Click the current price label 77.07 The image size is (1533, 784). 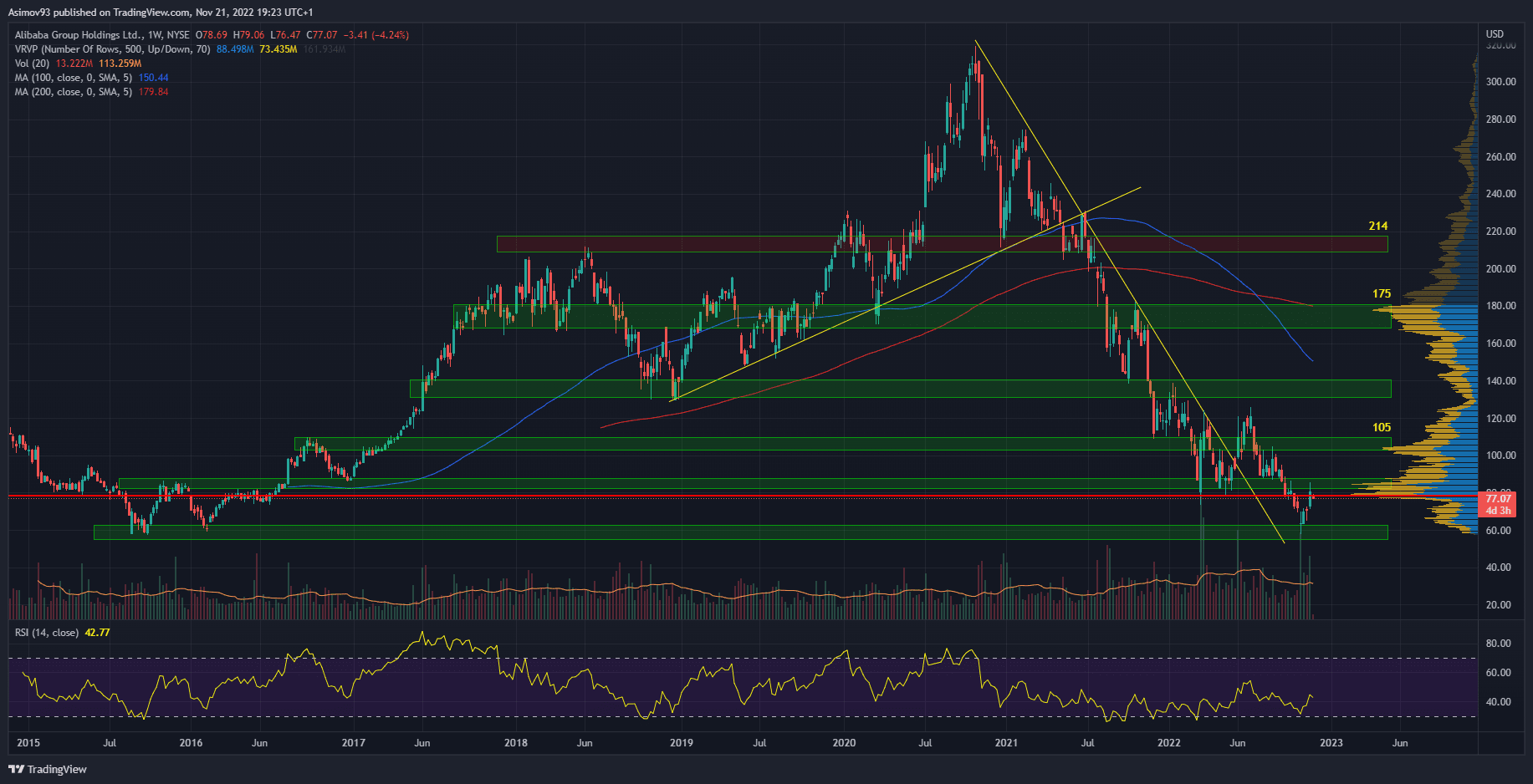(1497, 499)
